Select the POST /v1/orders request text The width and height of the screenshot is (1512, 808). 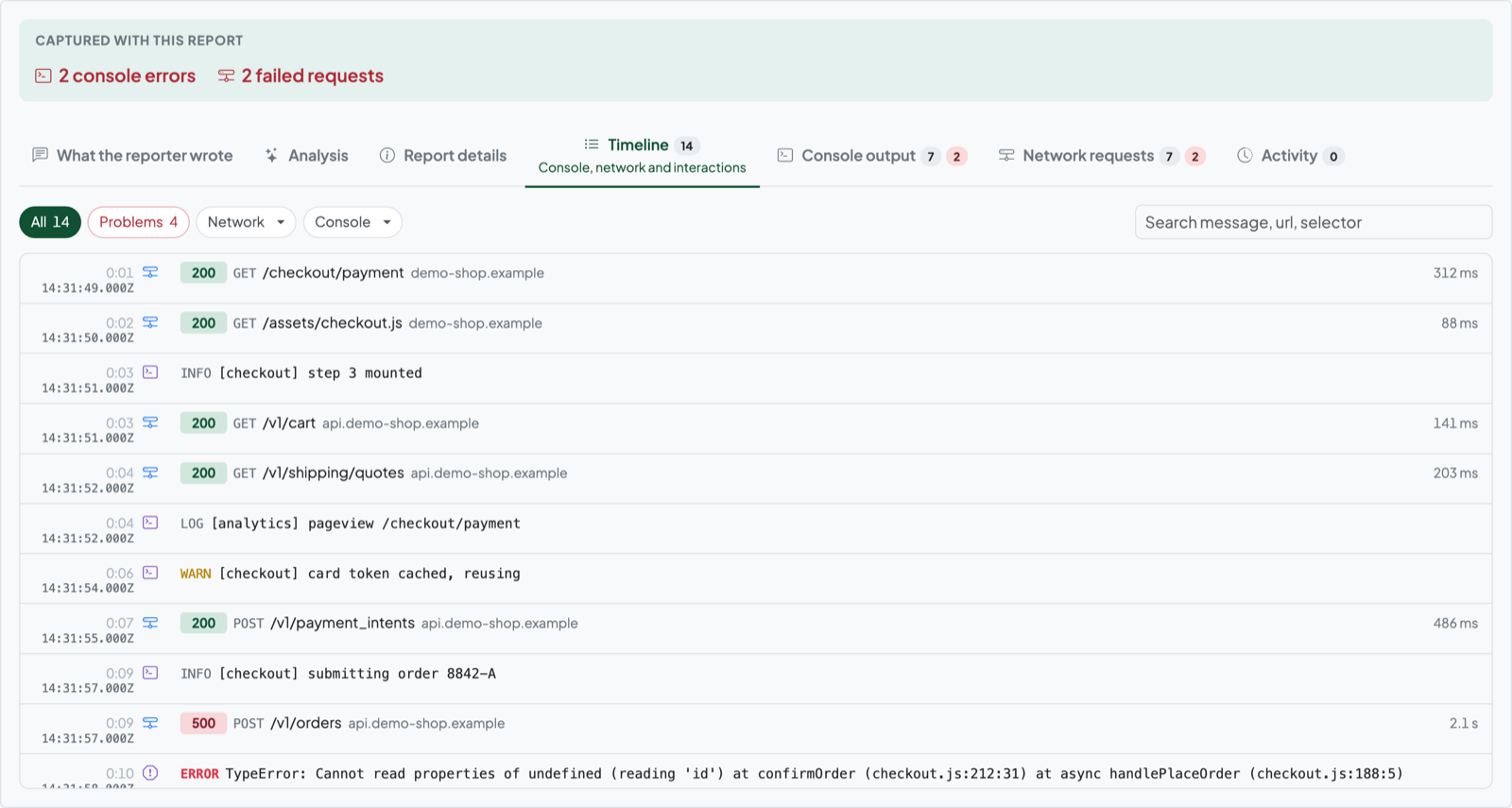click(287, 724)
